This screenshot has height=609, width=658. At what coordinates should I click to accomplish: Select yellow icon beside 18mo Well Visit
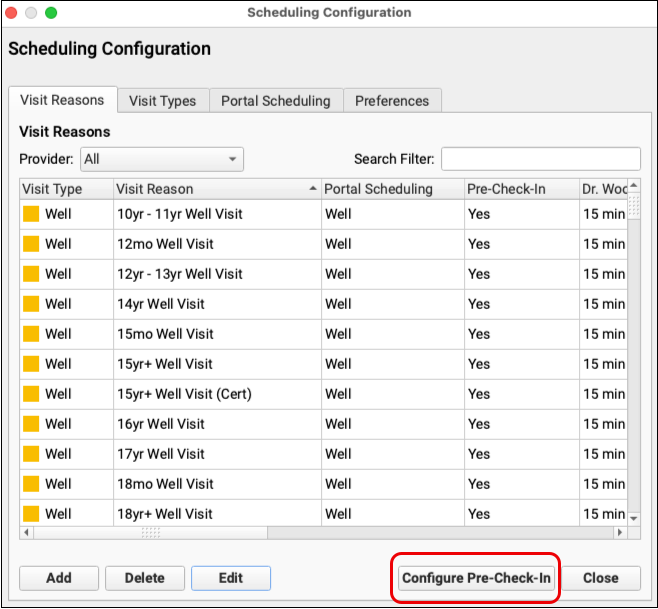[x=31, y=484]
